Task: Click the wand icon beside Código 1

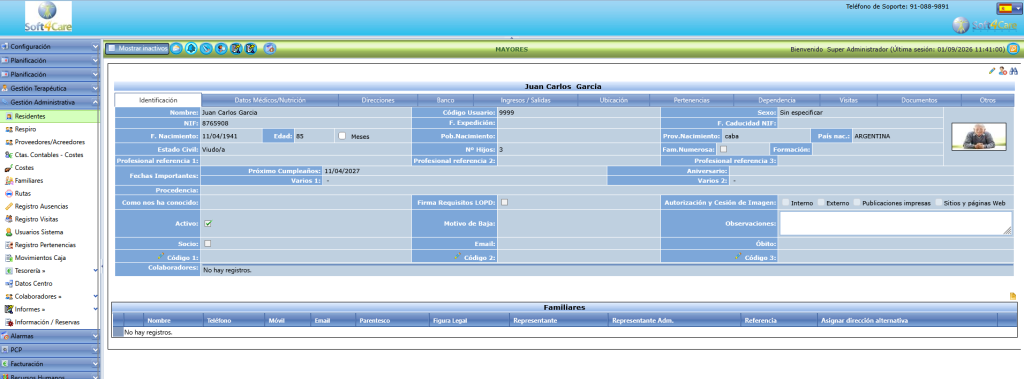Action: point(160,257)
